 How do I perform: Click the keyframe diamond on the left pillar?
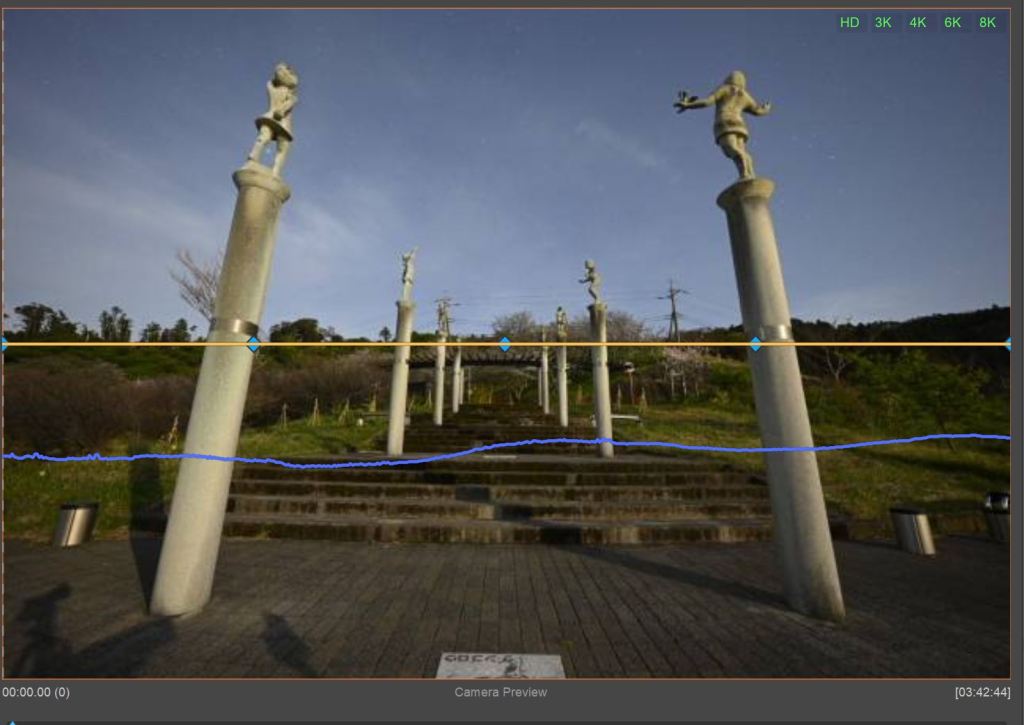tap(253, 344)
